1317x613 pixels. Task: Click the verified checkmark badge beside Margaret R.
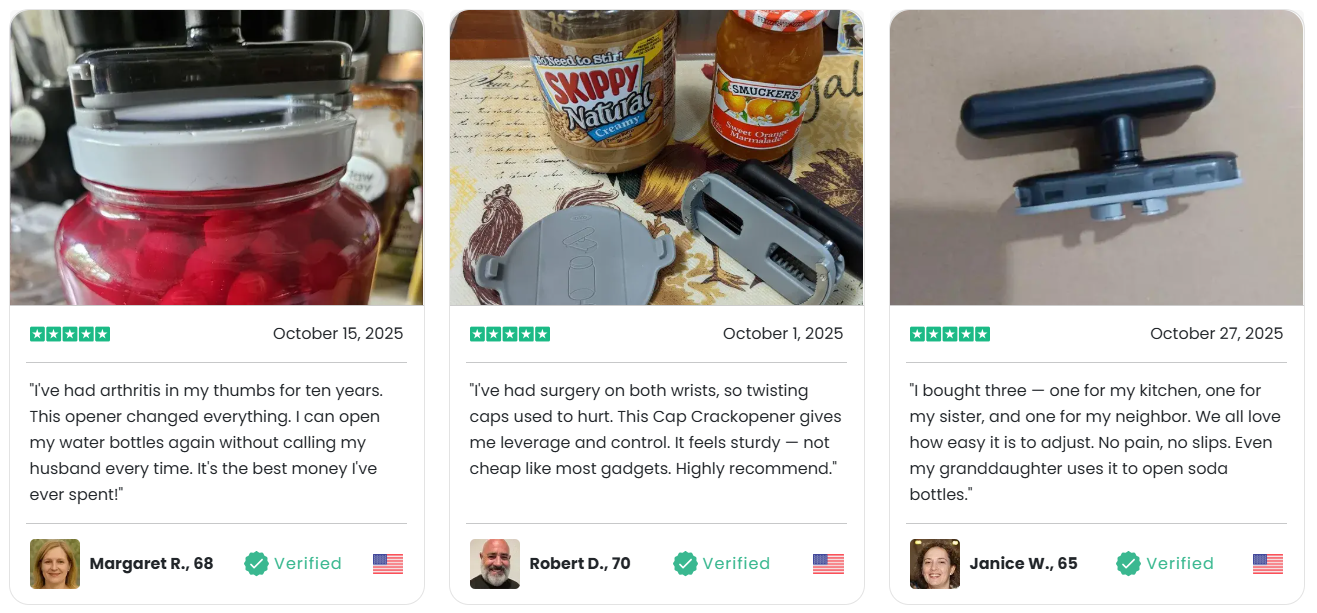[x=257, y=564]
